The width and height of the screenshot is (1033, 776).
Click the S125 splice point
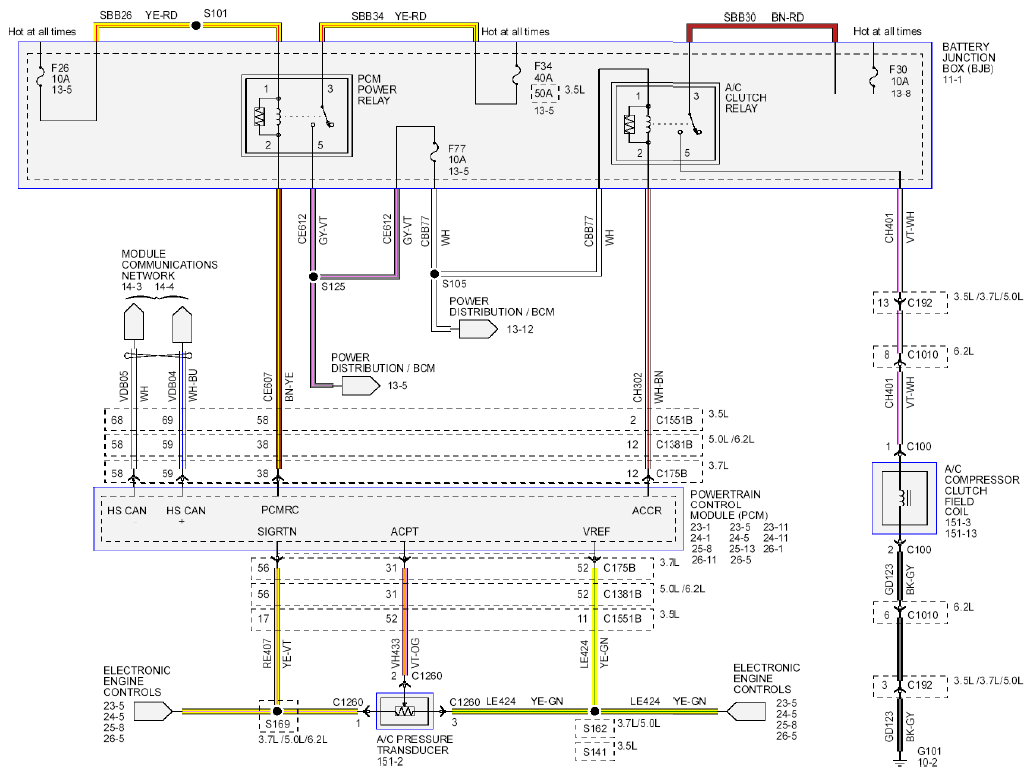point(314,277)
